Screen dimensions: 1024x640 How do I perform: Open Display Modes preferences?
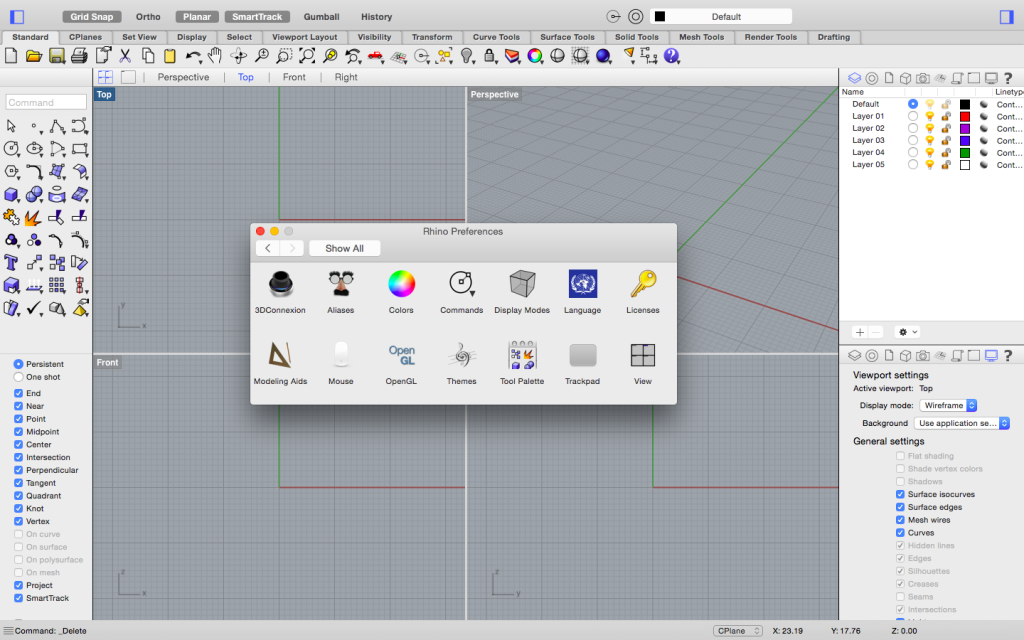click(522, 291)
